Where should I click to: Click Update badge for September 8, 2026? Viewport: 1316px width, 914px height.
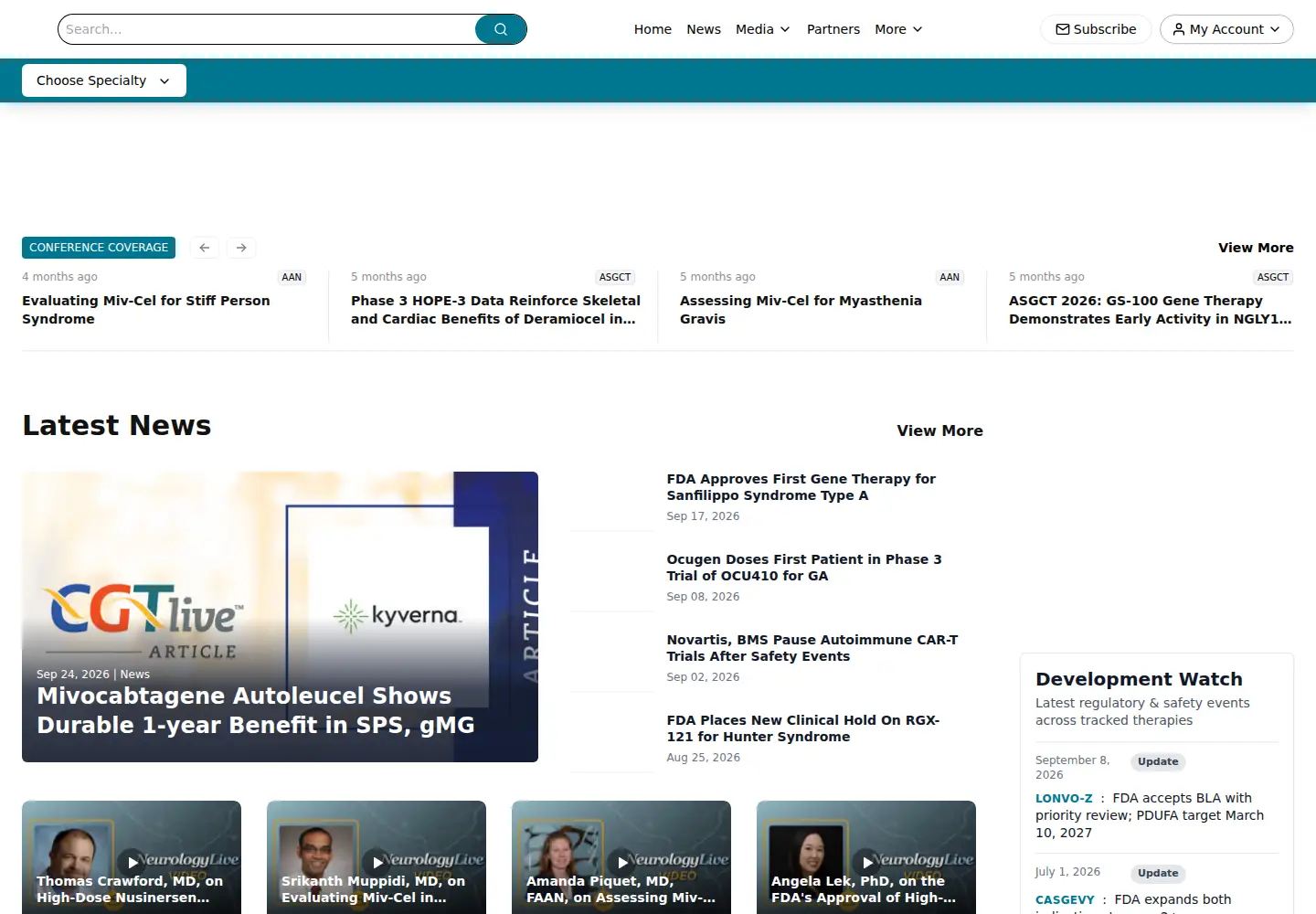coord(1158,761)
